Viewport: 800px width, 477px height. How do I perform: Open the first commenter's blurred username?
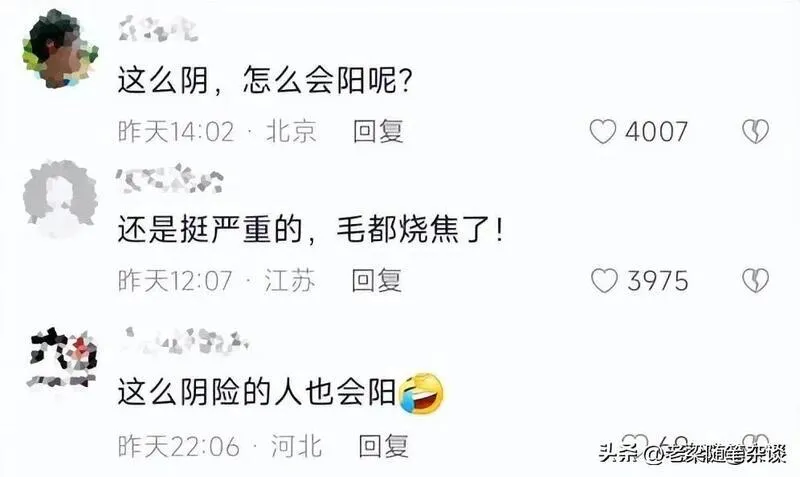[158, 29]
